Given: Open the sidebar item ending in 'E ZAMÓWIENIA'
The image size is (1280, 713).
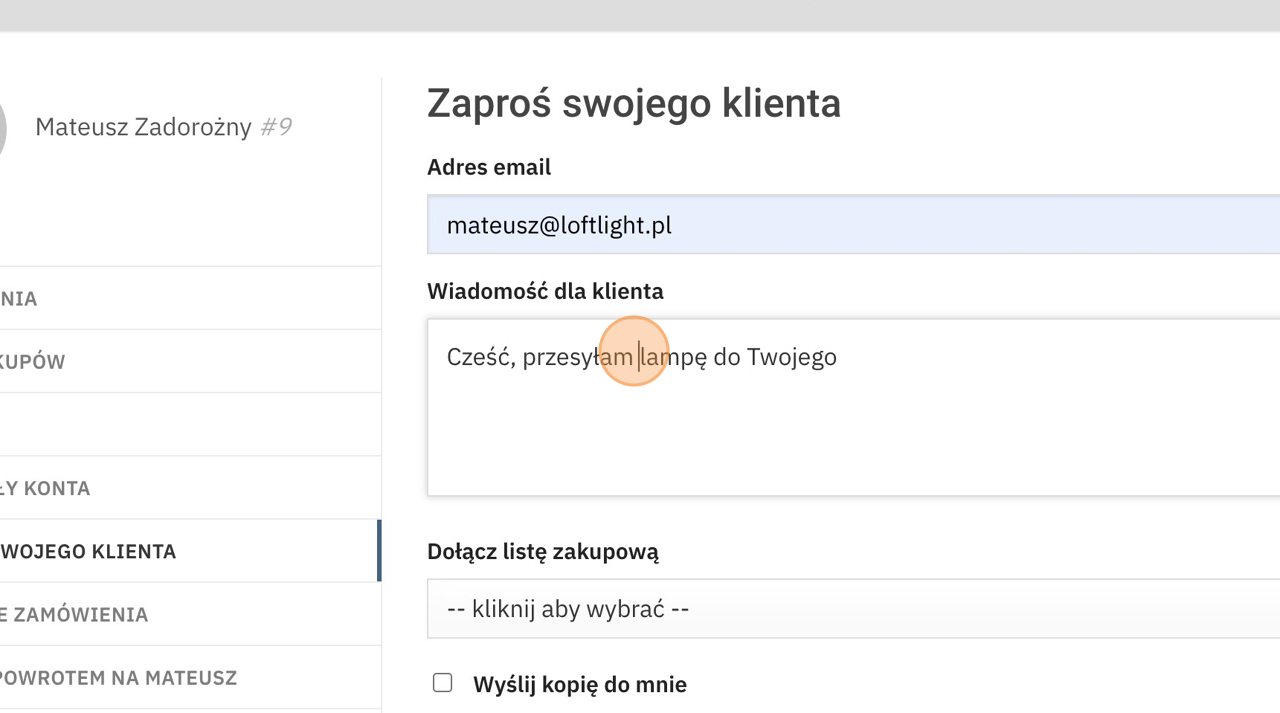Looking at the screenshot, I should tap(74, 614).
